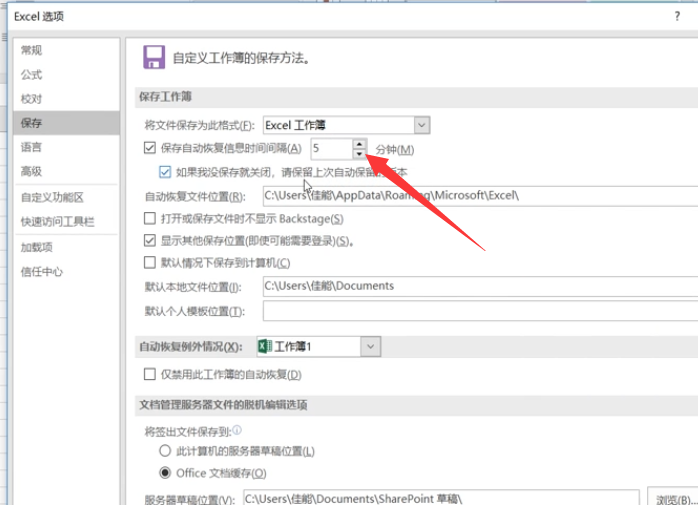Enable 仅禁用此工作簿的自动恢复 checkbox

(150, 374)
